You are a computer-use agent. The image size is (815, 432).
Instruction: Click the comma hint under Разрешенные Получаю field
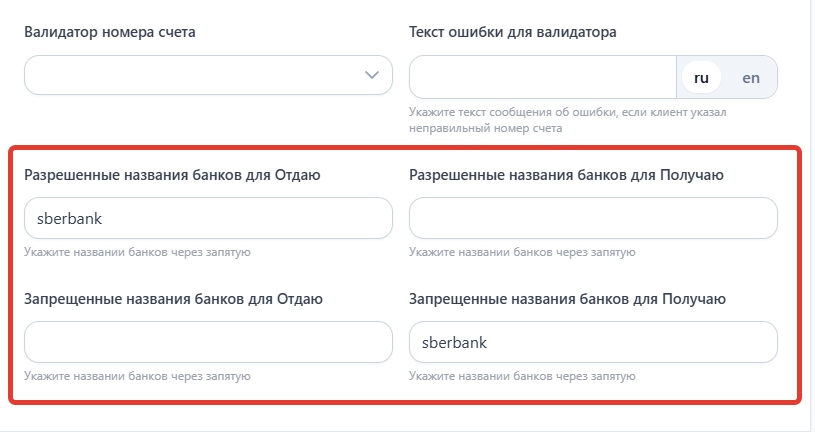click(523, 252)
